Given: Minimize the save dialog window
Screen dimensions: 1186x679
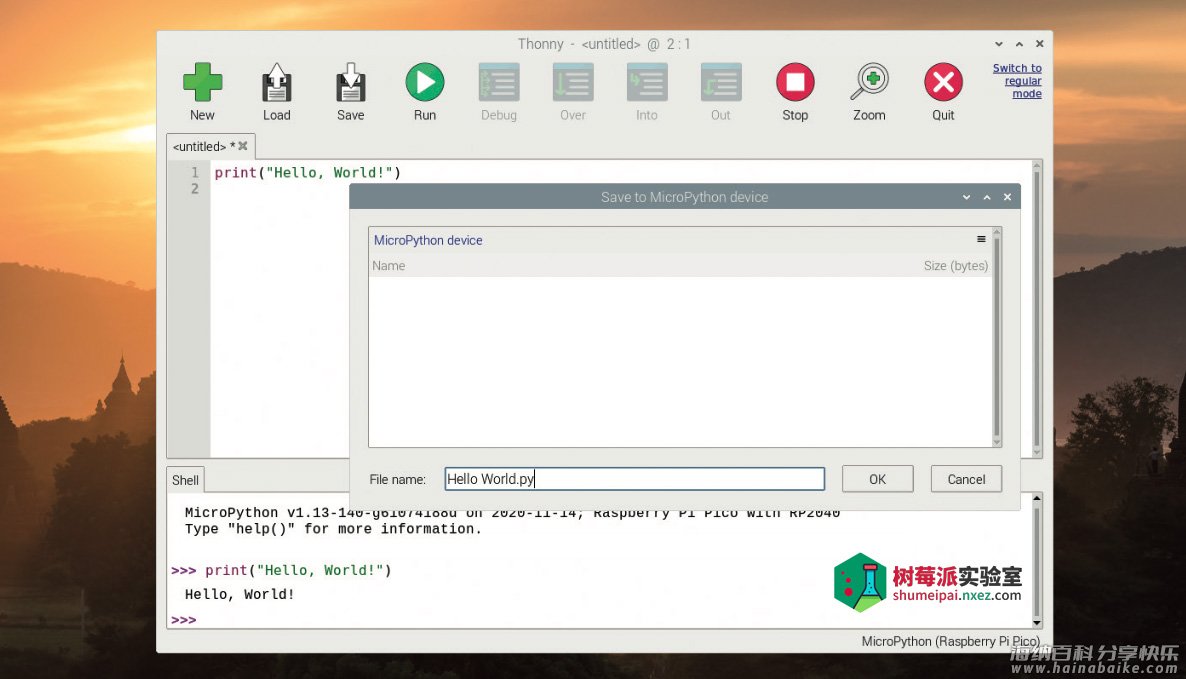Looking at the screenshot, I should click(x=967, y=197).
